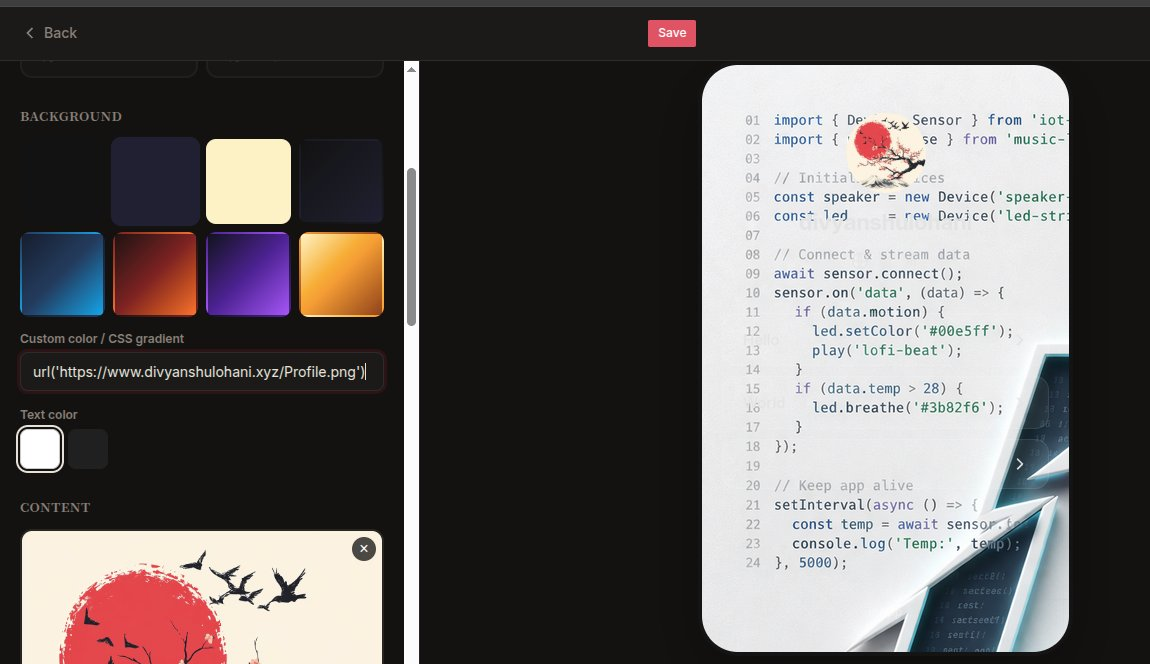
Task: Click the settings panel vertical scrollbar thumb
Action: click(x=411, y=247)
